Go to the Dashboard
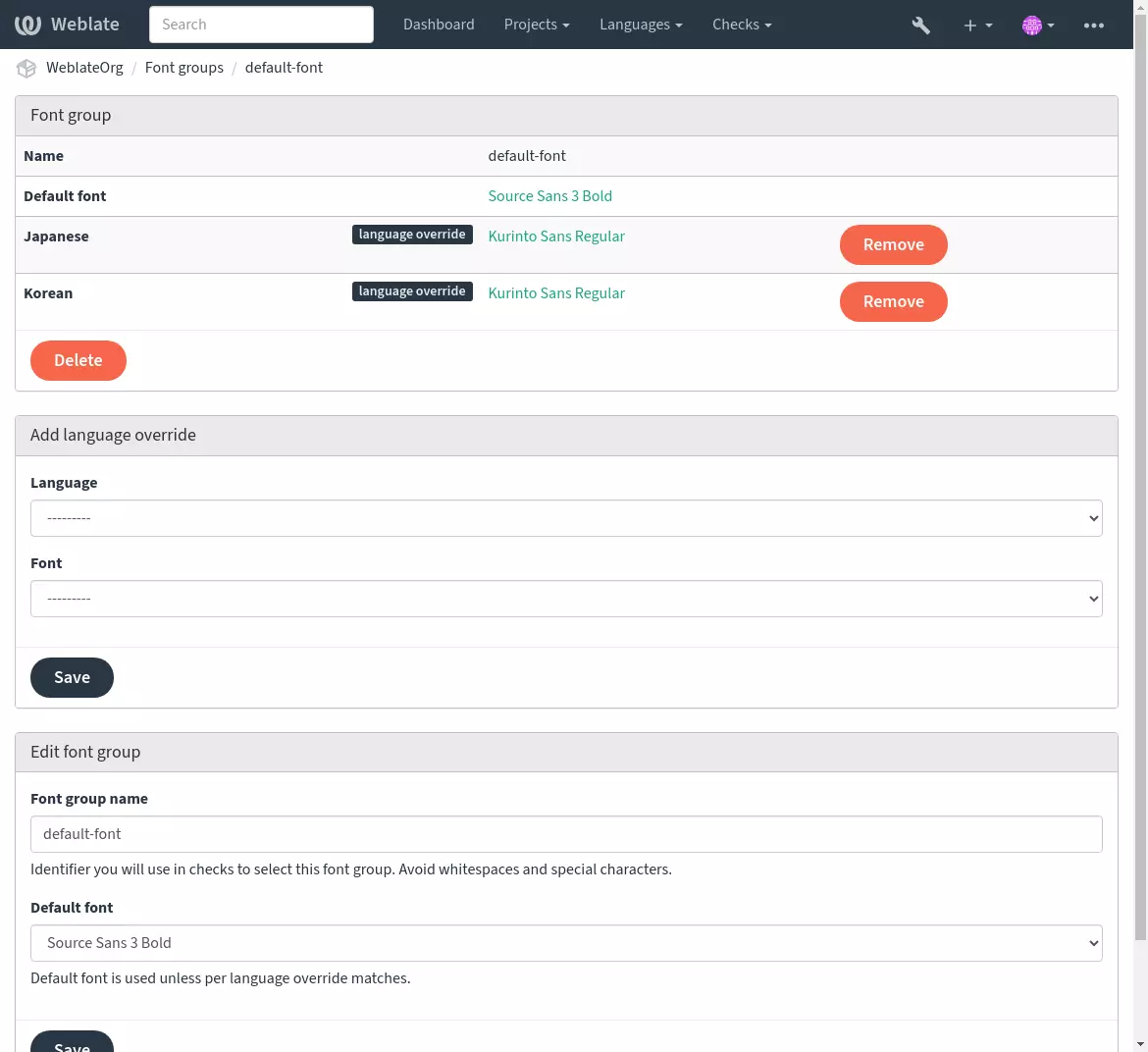This screenshot has width=1148, height=1052. click(439, 25)
